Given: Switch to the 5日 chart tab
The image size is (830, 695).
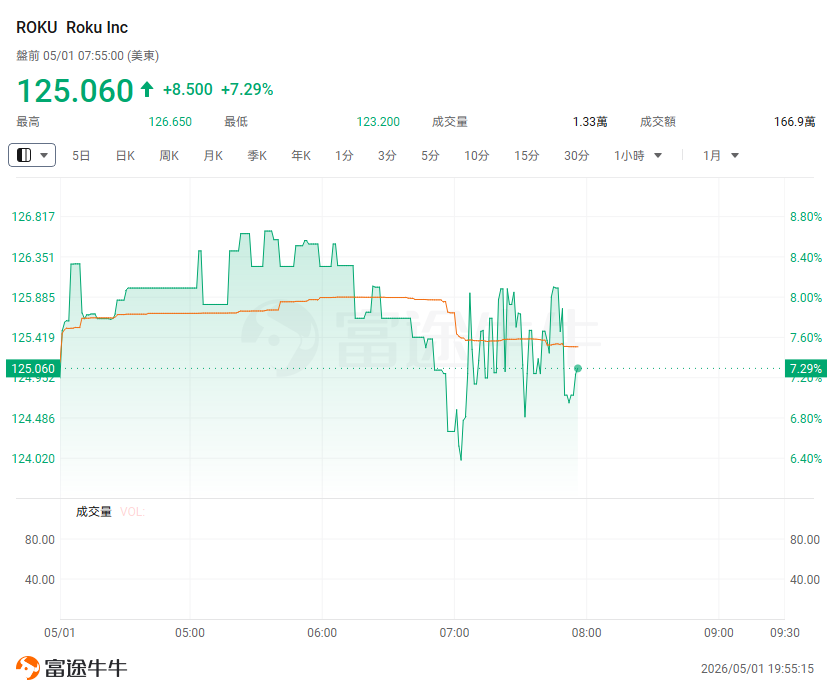Looking at the screenshot, I should point(81,156).
